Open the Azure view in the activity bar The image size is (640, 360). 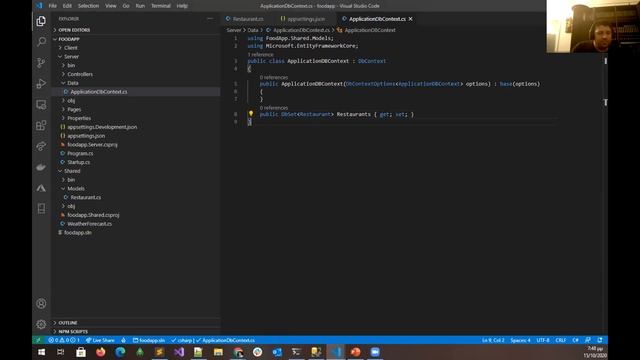point(41,188)
